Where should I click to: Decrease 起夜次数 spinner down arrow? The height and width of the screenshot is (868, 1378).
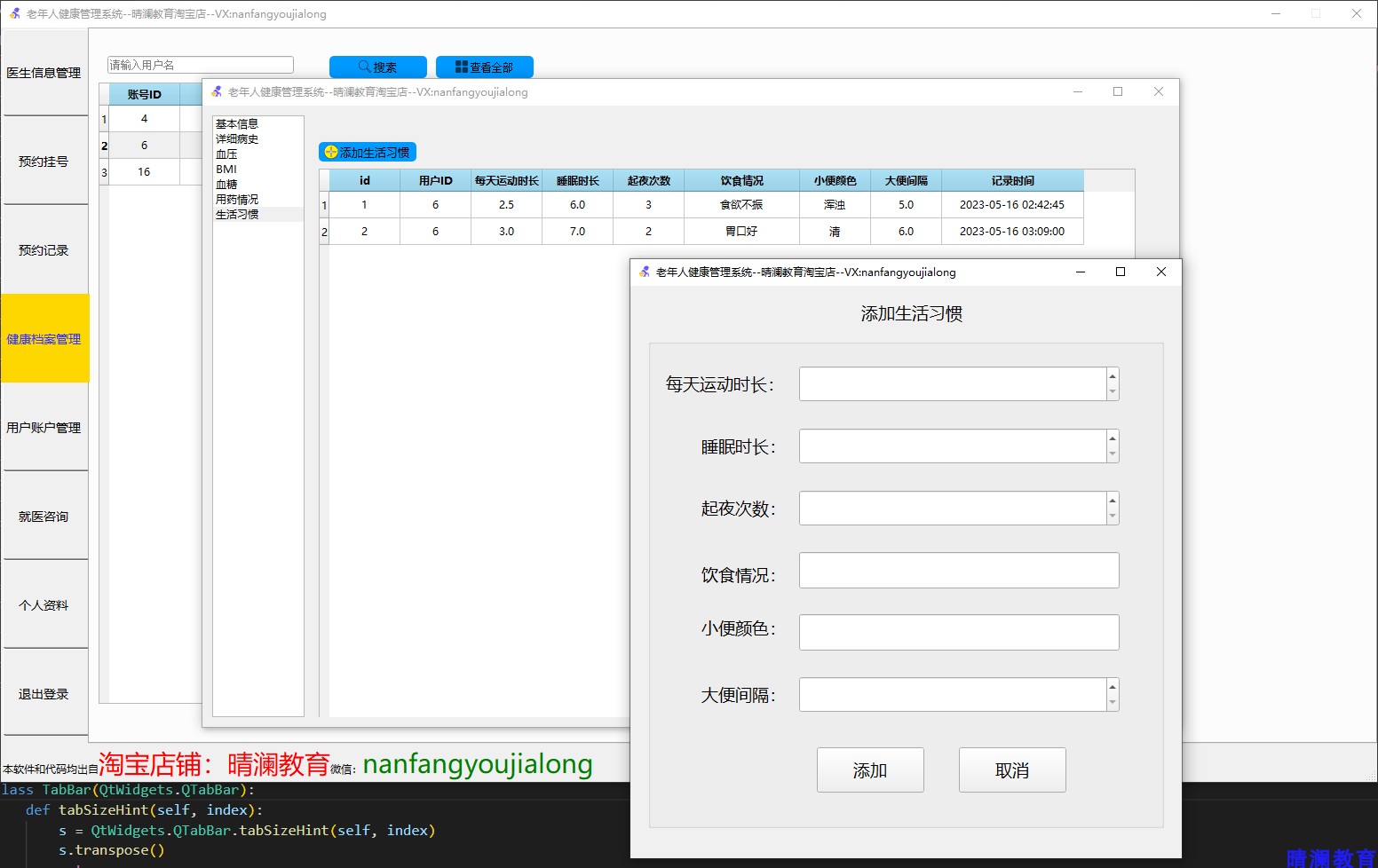[1113, 517]
